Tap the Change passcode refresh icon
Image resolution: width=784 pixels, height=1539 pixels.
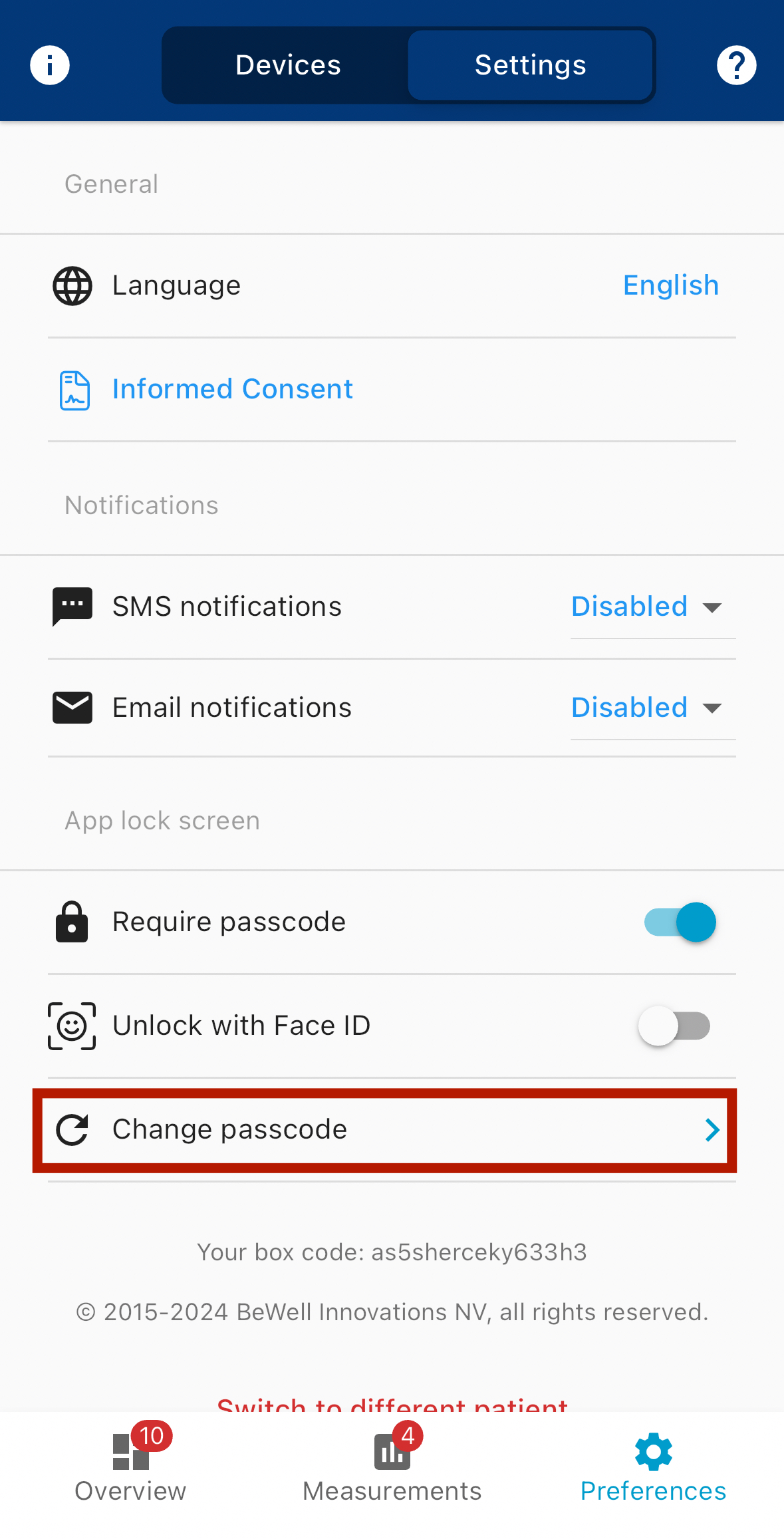(x=72, y=1130)
